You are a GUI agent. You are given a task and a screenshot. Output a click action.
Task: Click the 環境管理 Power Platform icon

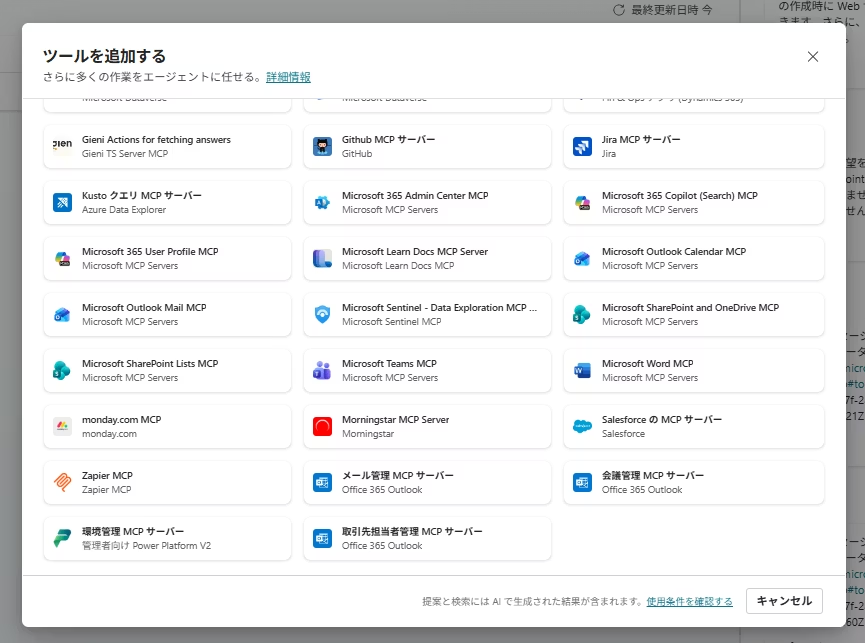[62, 538]
